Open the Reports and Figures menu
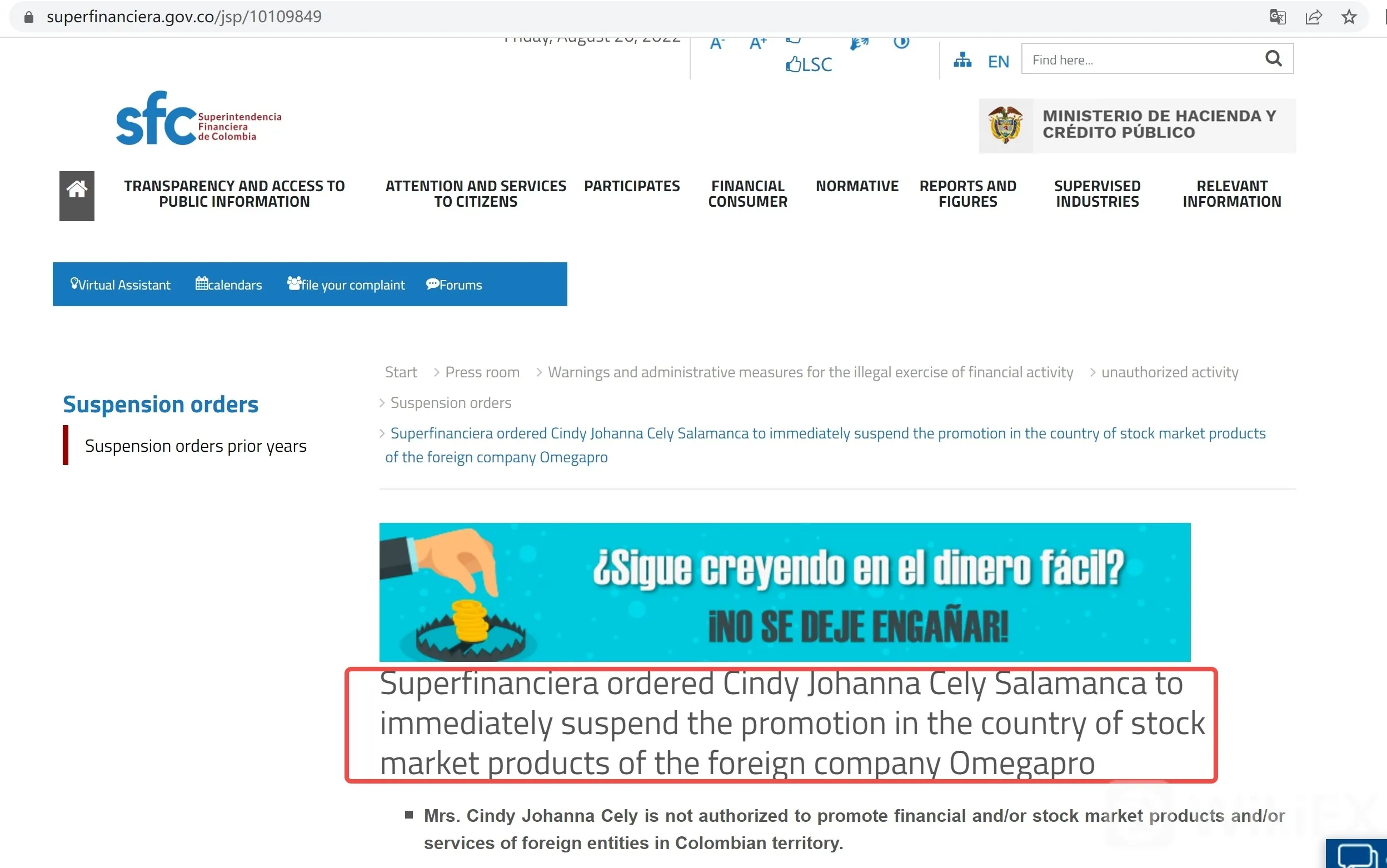The height and width of the screenshot is (868, 1387). pos(967,194)
